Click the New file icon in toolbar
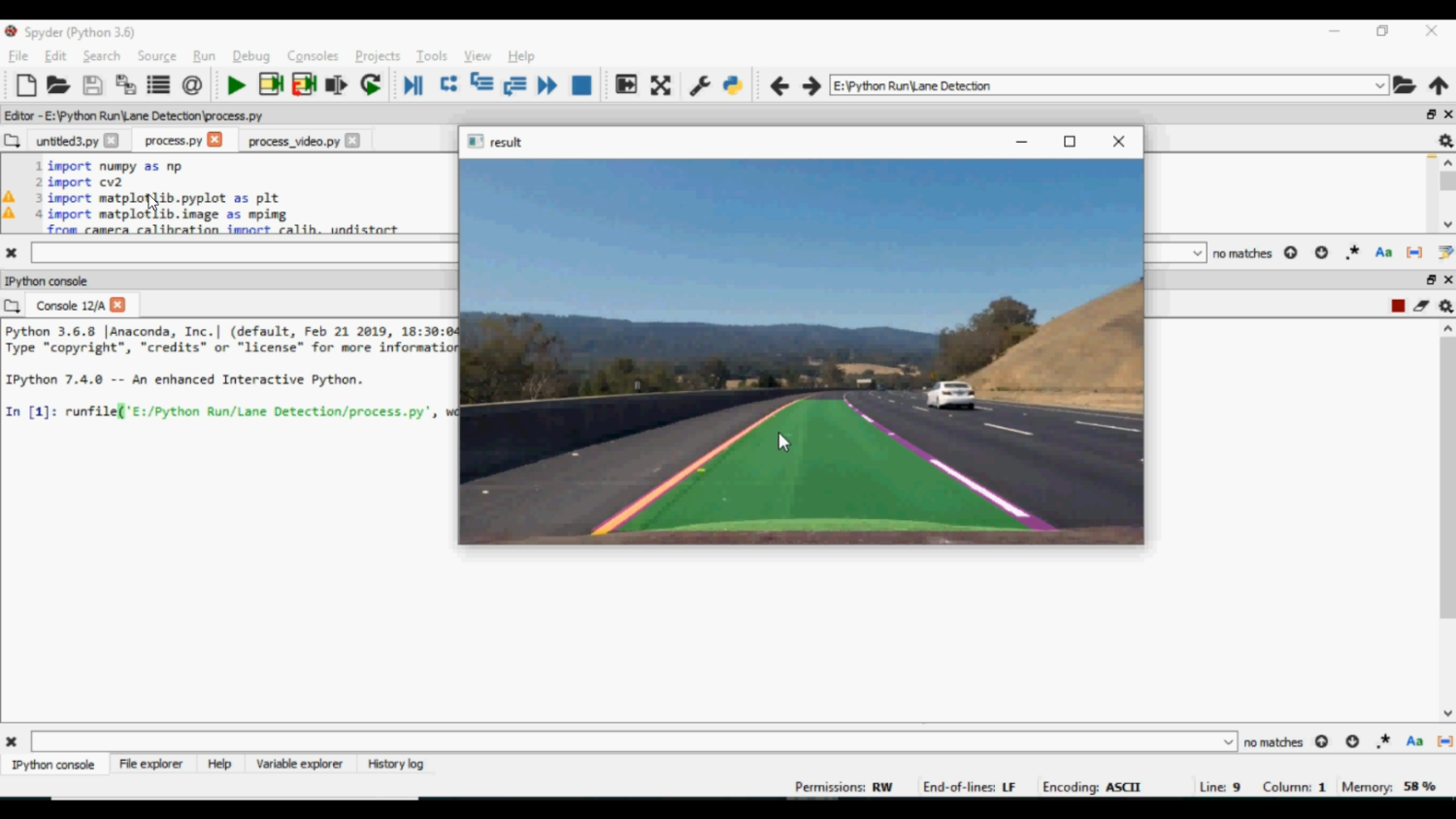Image resolution: width=1456 pixels, height=819 pixels. tap(26, 85)
